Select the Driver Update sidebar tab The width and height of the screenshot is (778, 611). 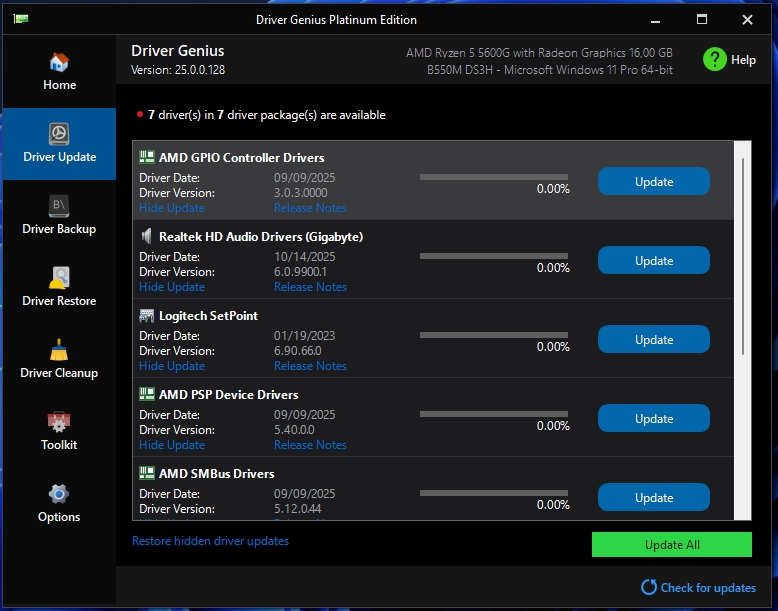pyautogui.click(x=59, y=143)
